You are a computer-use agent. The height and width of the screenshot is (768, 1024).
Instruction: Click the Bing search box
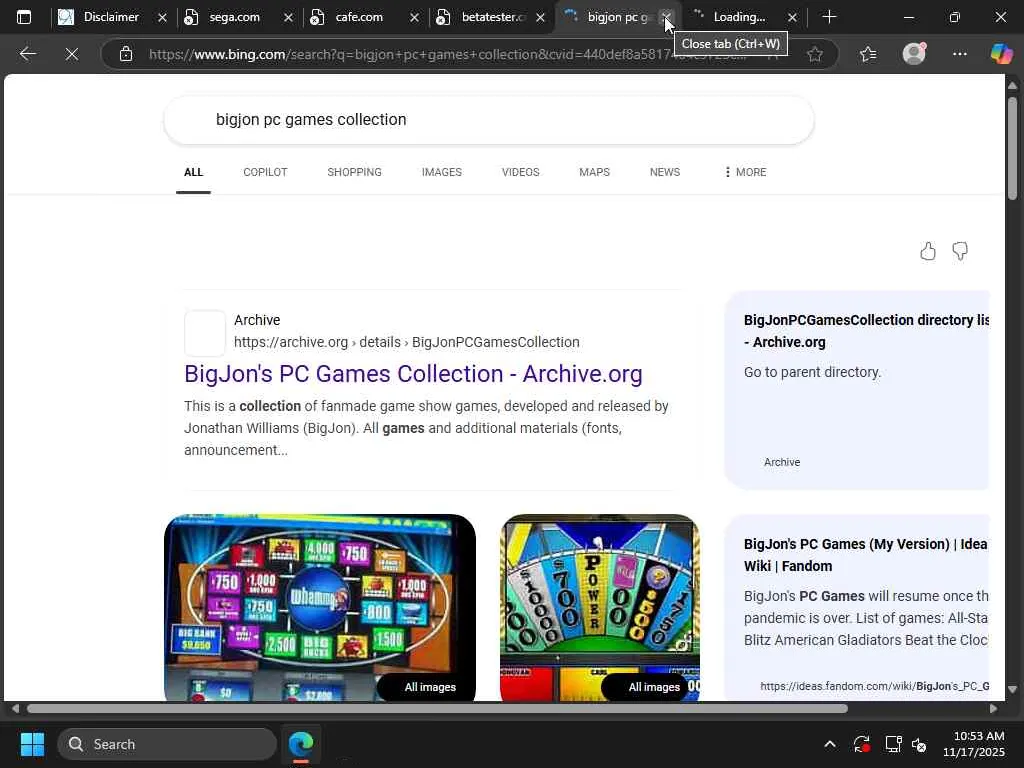[488, 120]
